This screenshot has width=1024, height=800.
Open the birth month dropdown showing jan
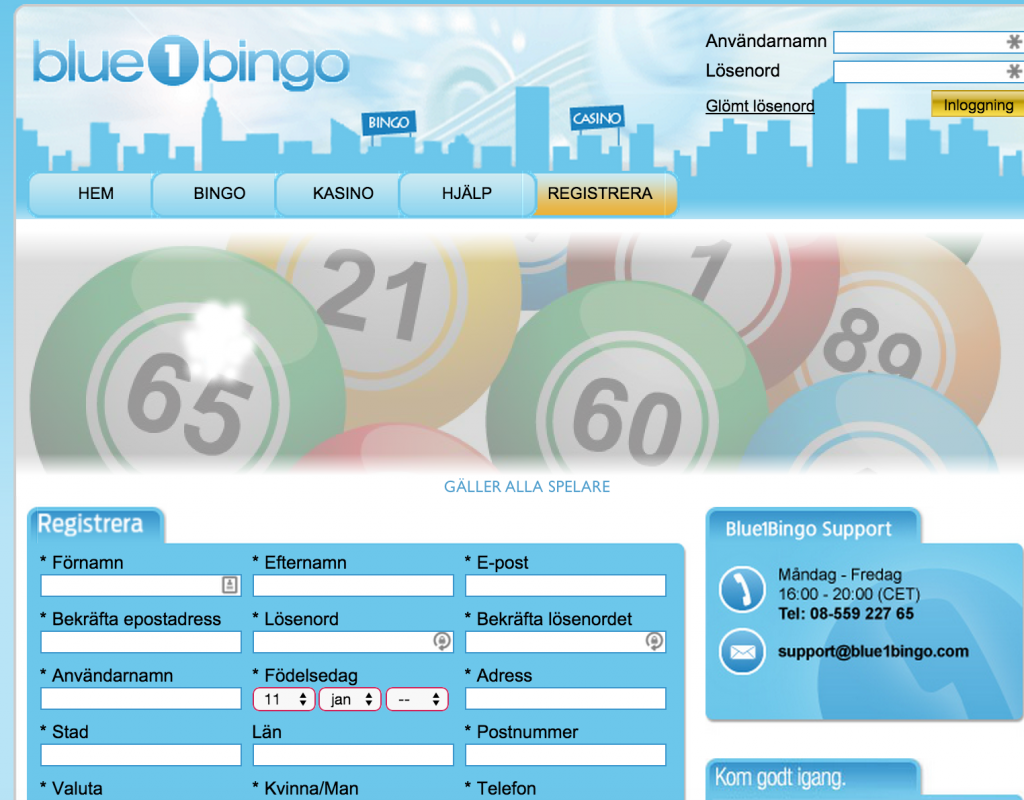click(350, 699)
